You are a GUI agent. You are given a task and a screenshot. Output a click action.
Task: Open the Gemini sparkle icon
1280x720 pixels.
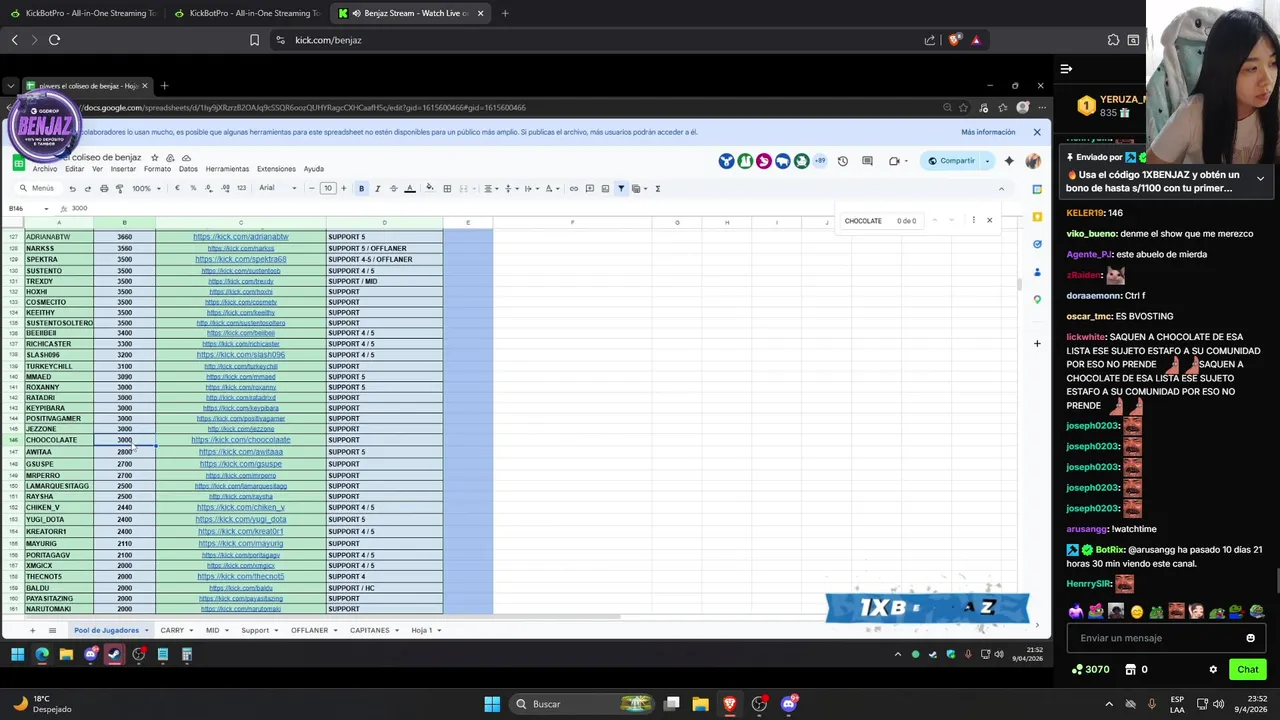[x=1009, y=161]
